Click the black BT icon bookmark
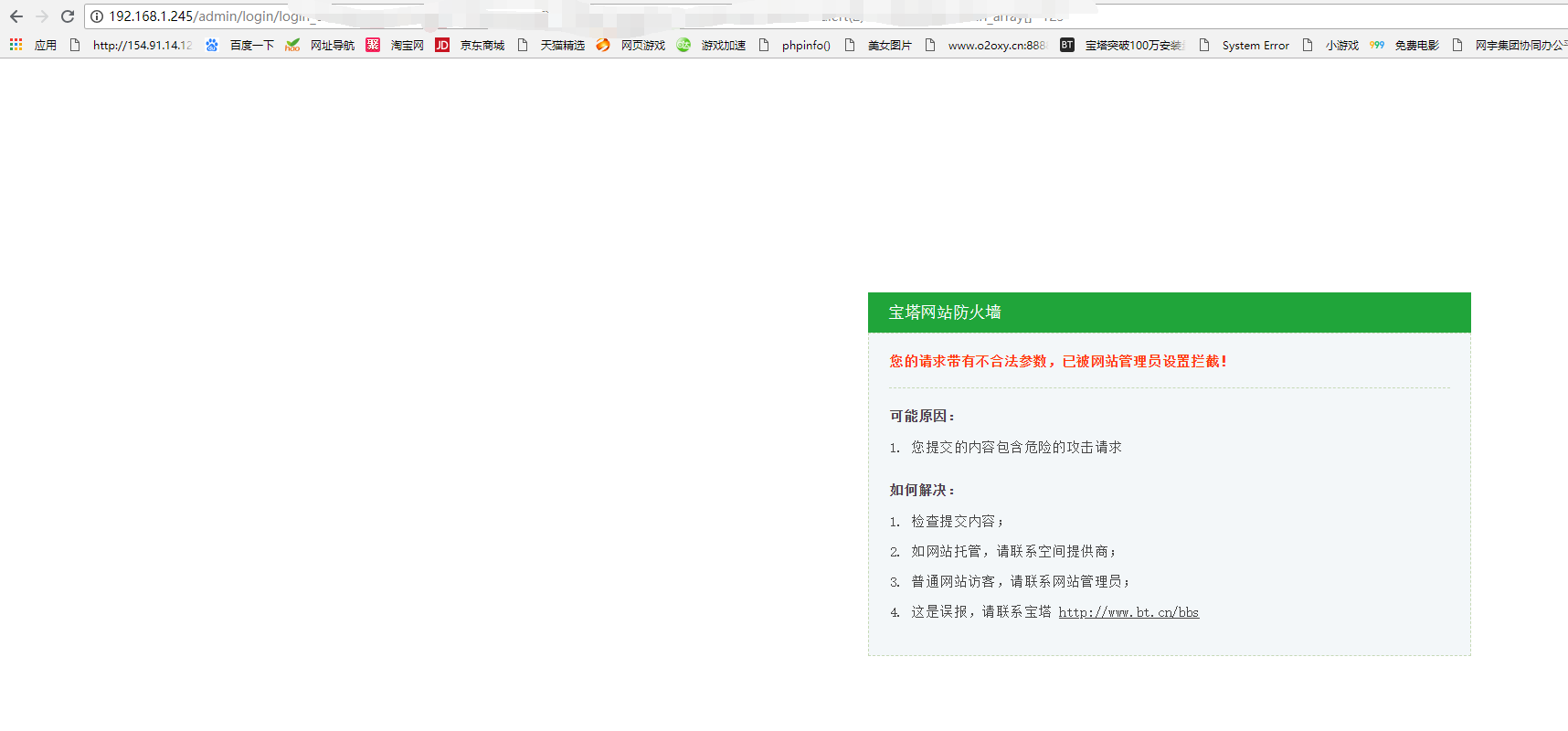This screenshot has width=1568, height=731. [x=1067, y=45]
